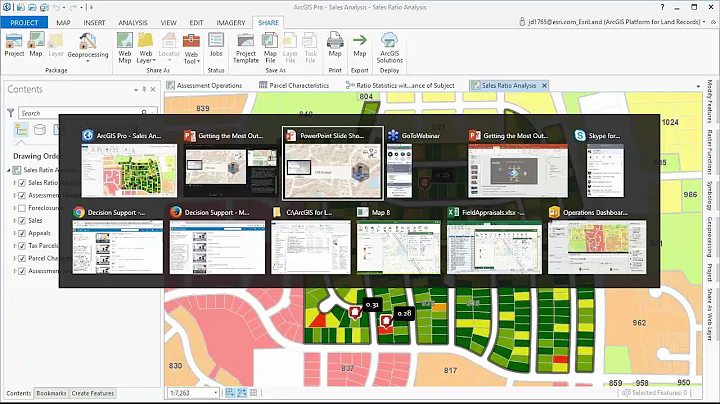Open the Assessment Operations view tab

(x=205, y=85)
